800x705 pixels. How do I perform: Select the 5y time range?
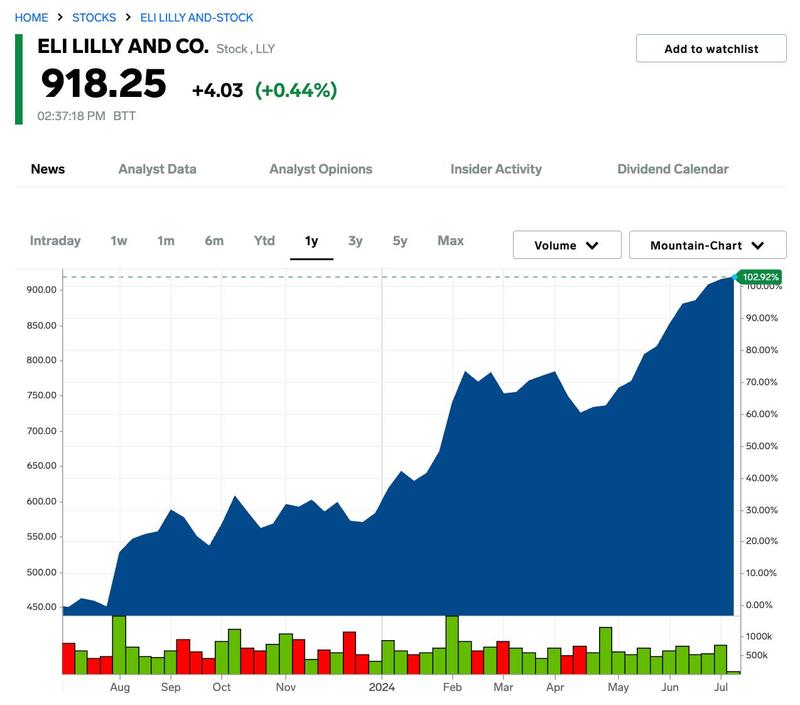(x=400, y=241)
